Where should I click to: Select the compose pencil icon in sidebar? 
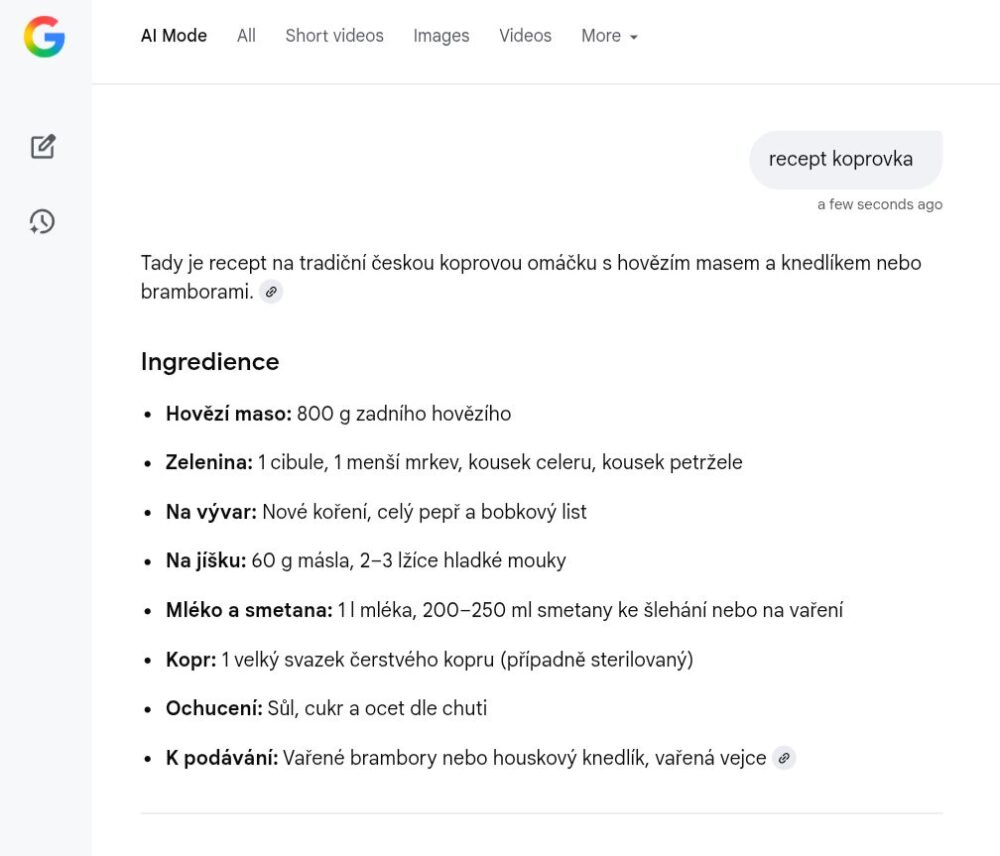coord(42,146)
